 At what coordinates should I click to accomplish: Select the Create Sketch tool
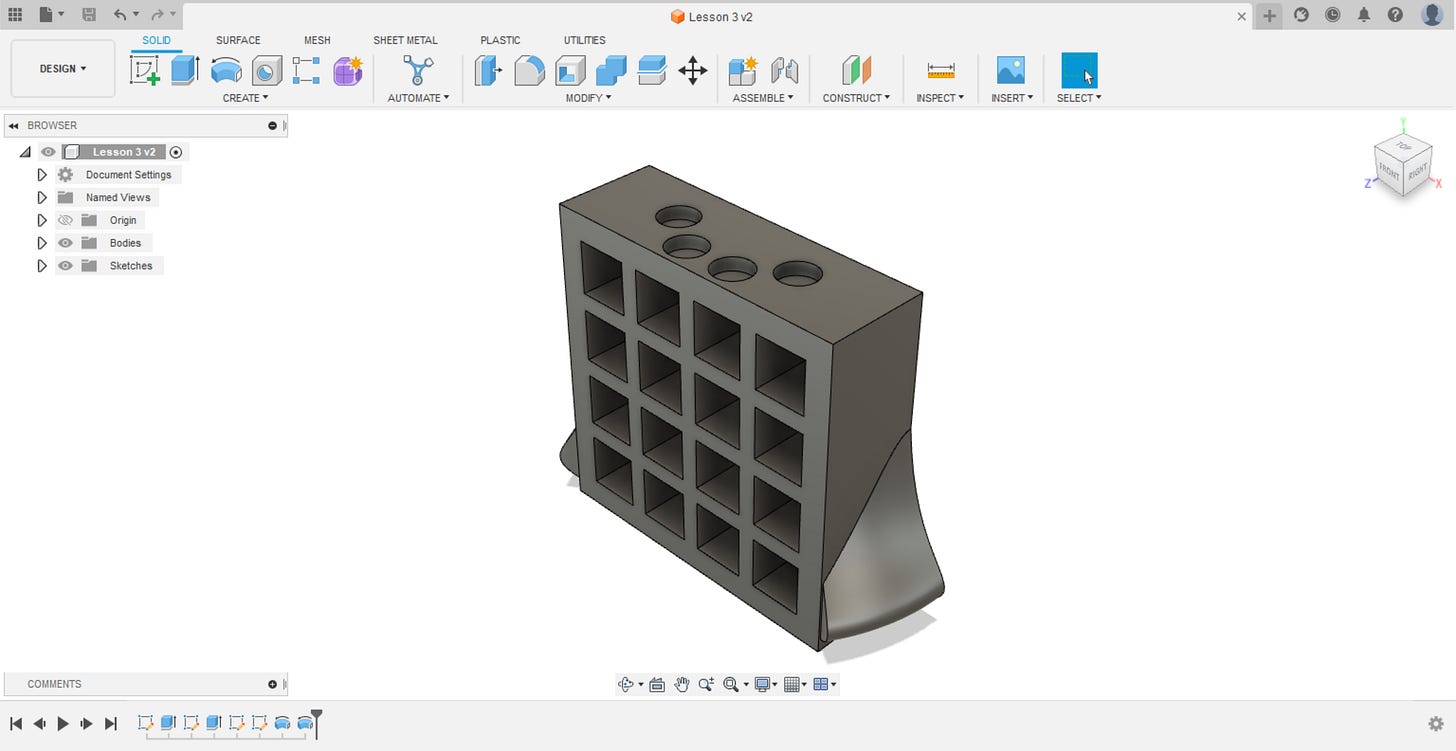[x=145, y=70]
